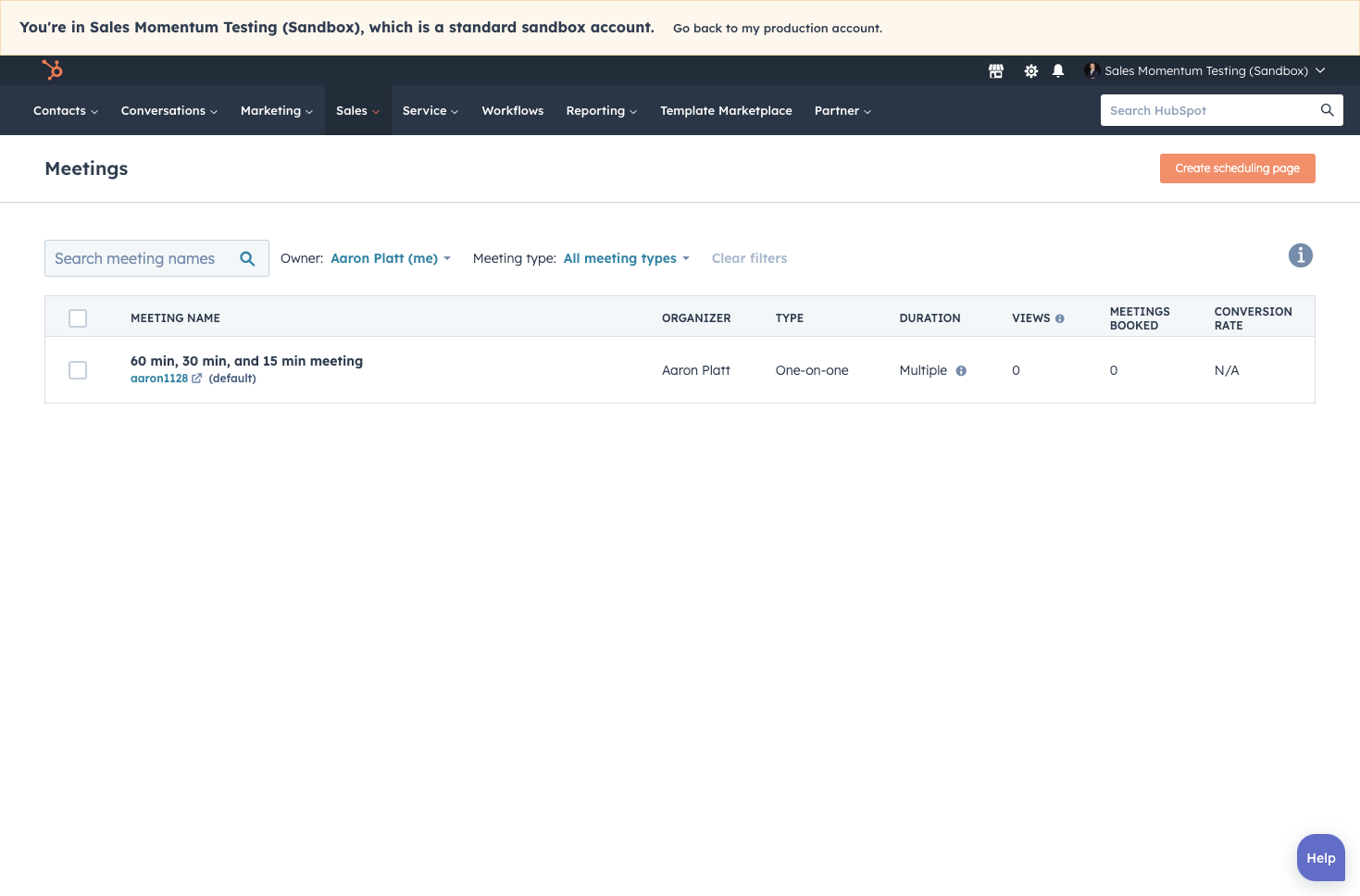Click the external link icon beside aaron1128
This screenshot has height=896, width=1360.
tap(196, 379)
